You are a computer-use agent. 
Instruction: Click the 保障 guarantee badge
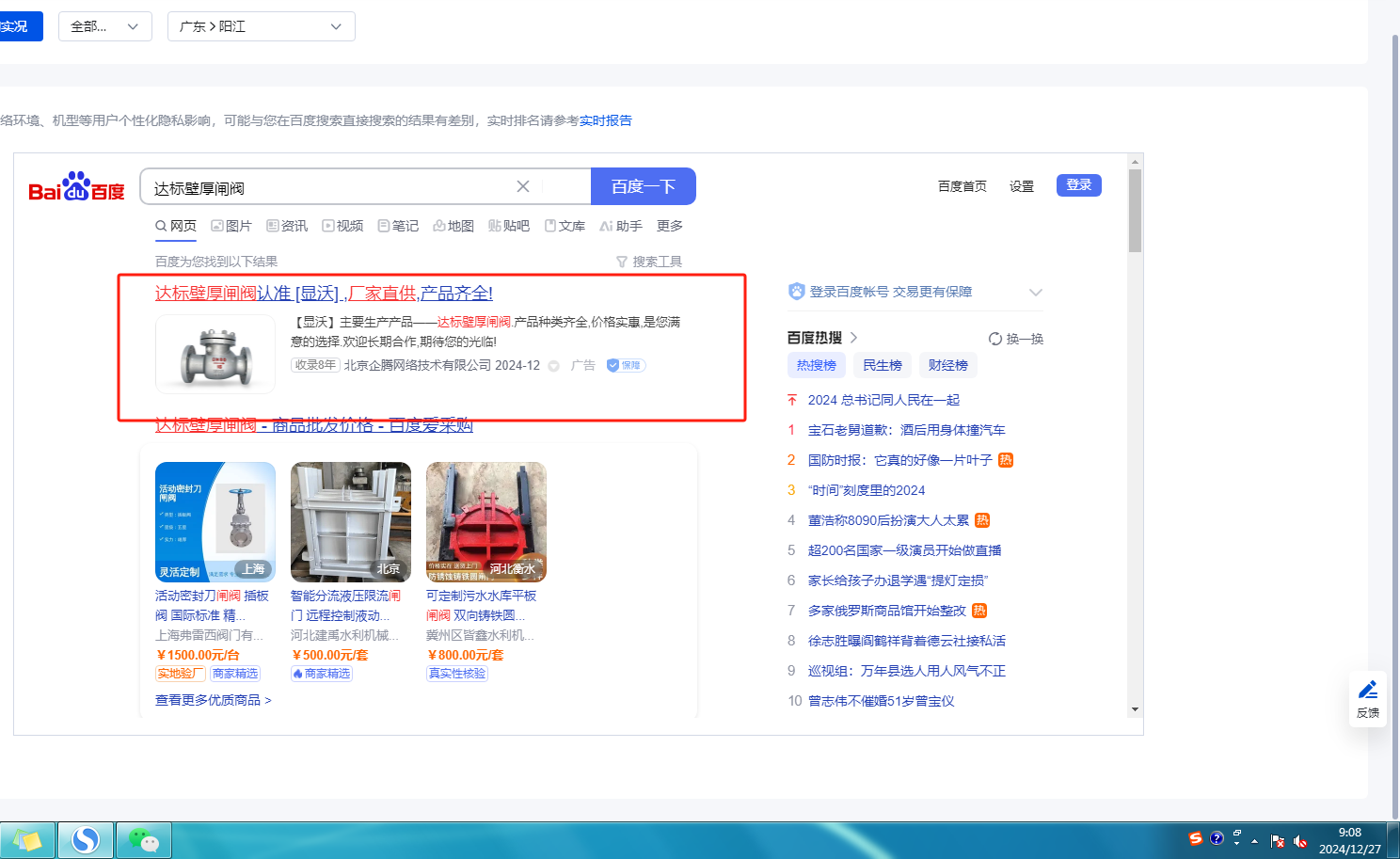pyautogui.click(x=626, y=365)
